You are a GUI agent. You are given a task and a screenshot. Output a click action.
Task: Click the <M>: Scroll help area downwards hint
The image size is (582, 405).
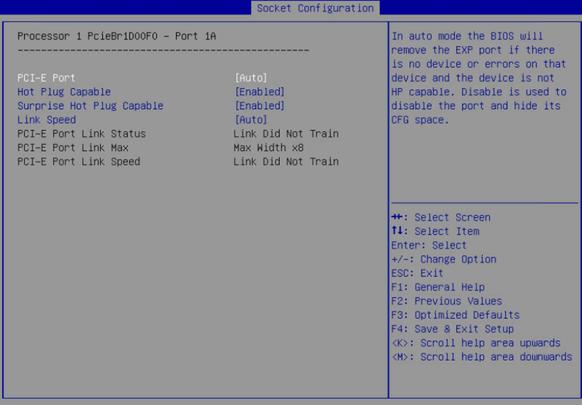tap(482, 357)
